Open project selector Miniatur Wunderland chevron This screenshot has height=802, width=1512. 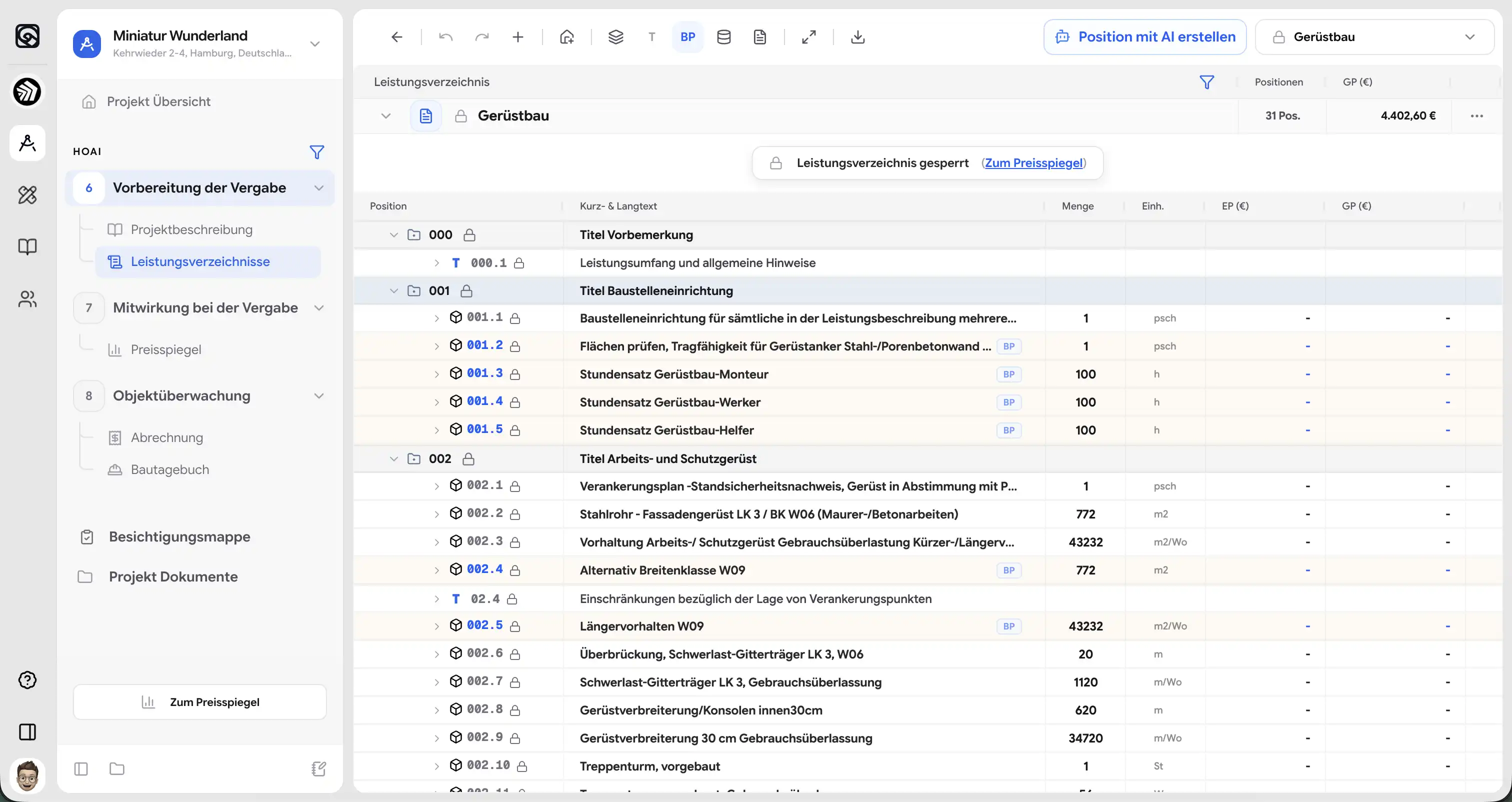[314, 44]
